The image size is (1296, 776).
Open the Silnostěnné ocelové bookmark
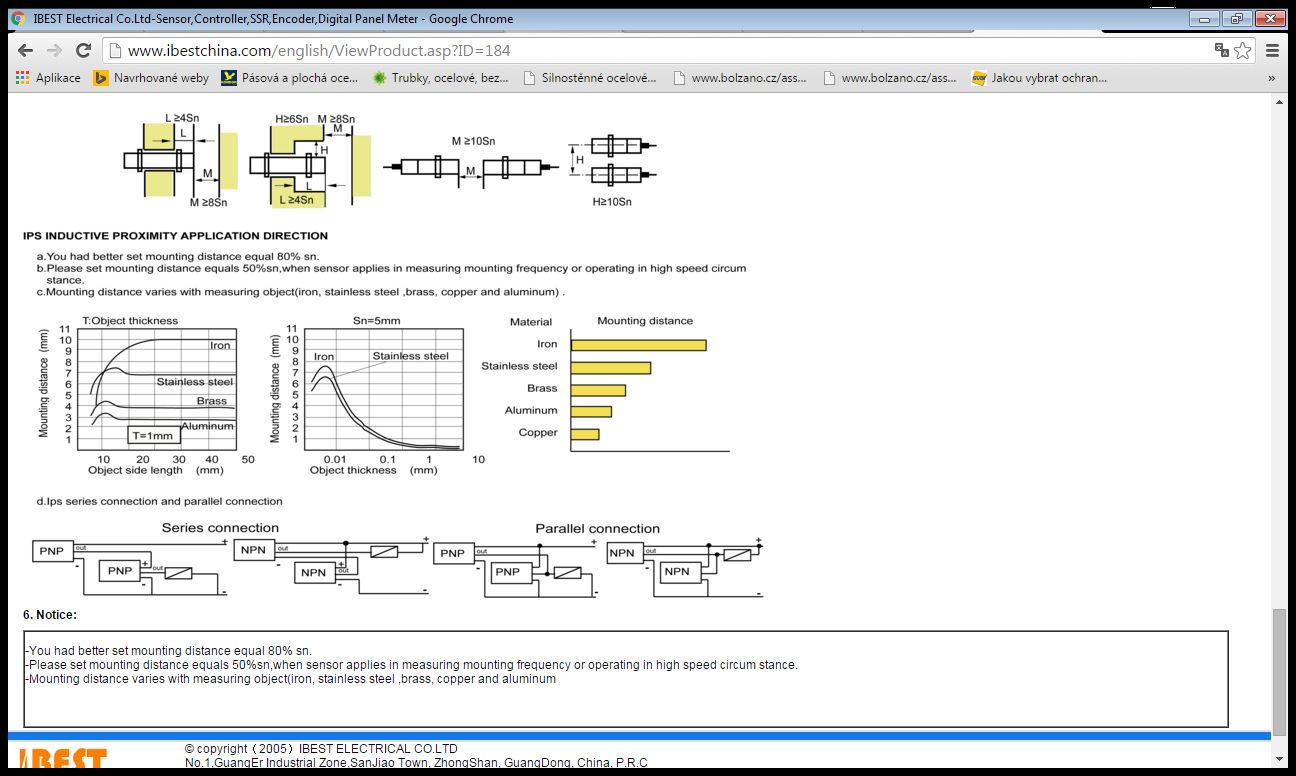click(x=590, y=78)
